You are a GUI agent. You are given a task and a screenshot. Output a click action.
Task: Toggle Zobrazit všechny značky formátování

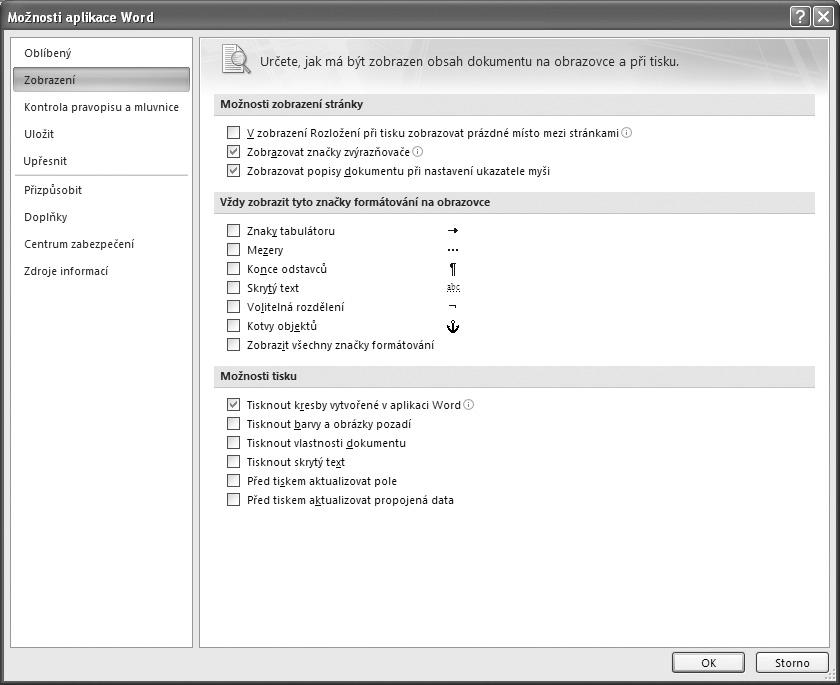pos(234,345)
